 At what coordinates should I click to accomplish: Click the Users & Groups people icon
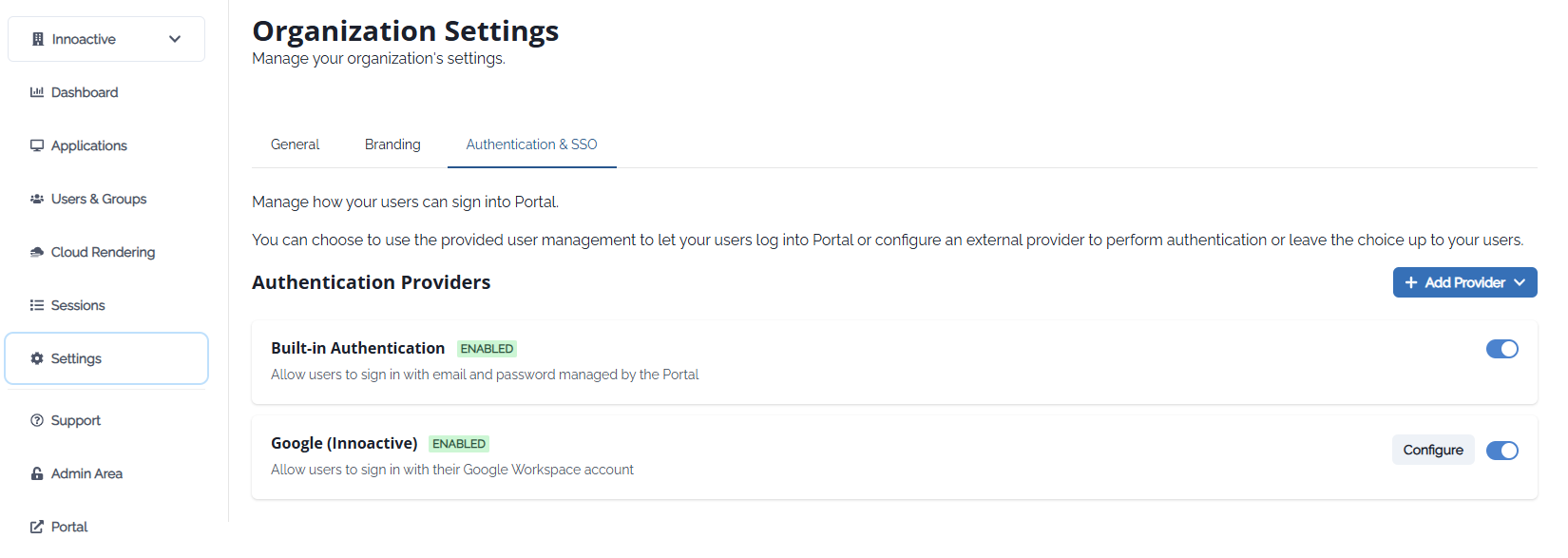37,199
